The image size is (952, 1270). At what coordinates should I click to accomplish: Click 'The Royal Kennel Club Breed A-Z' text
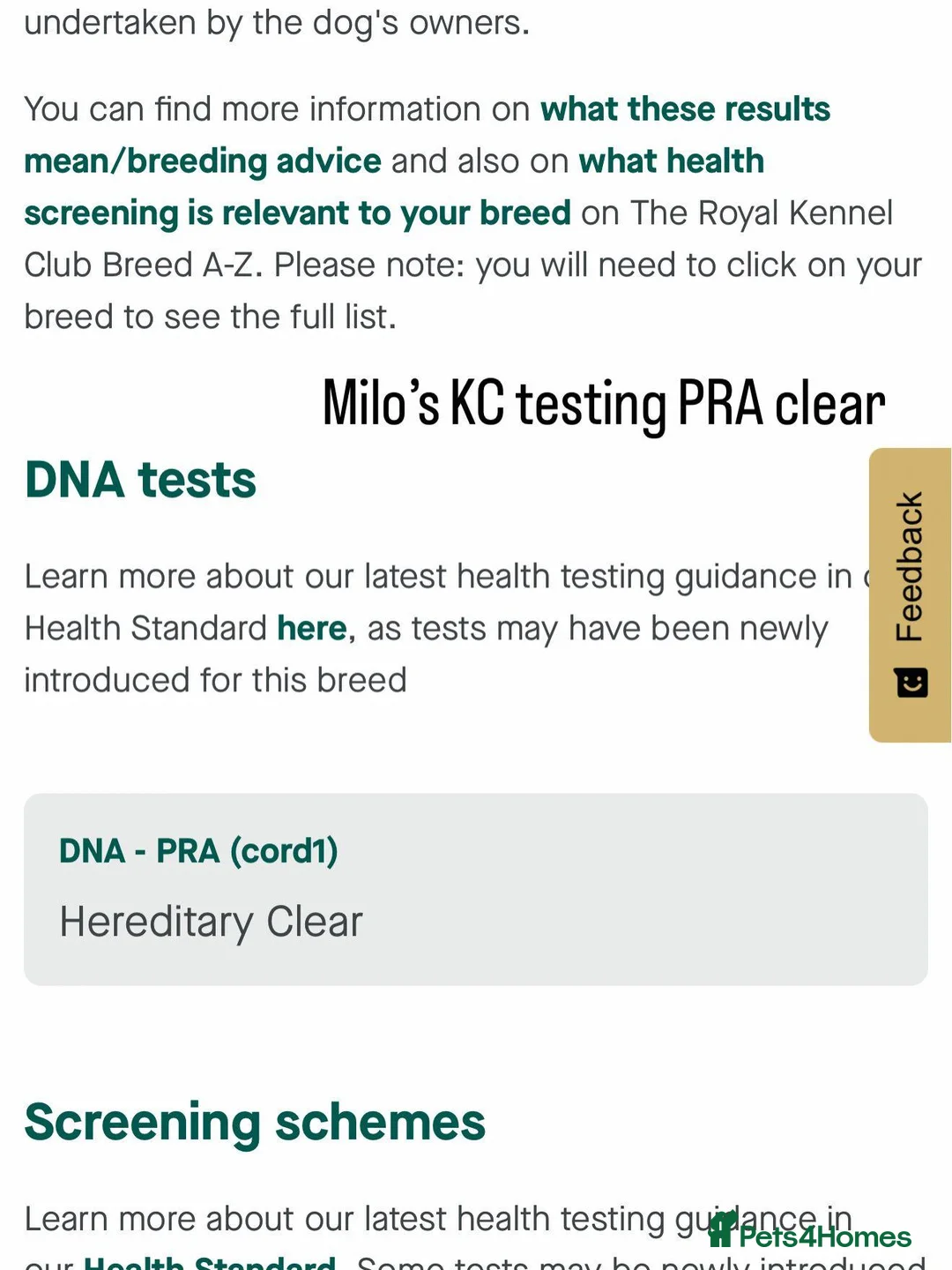tap(458, 239)
